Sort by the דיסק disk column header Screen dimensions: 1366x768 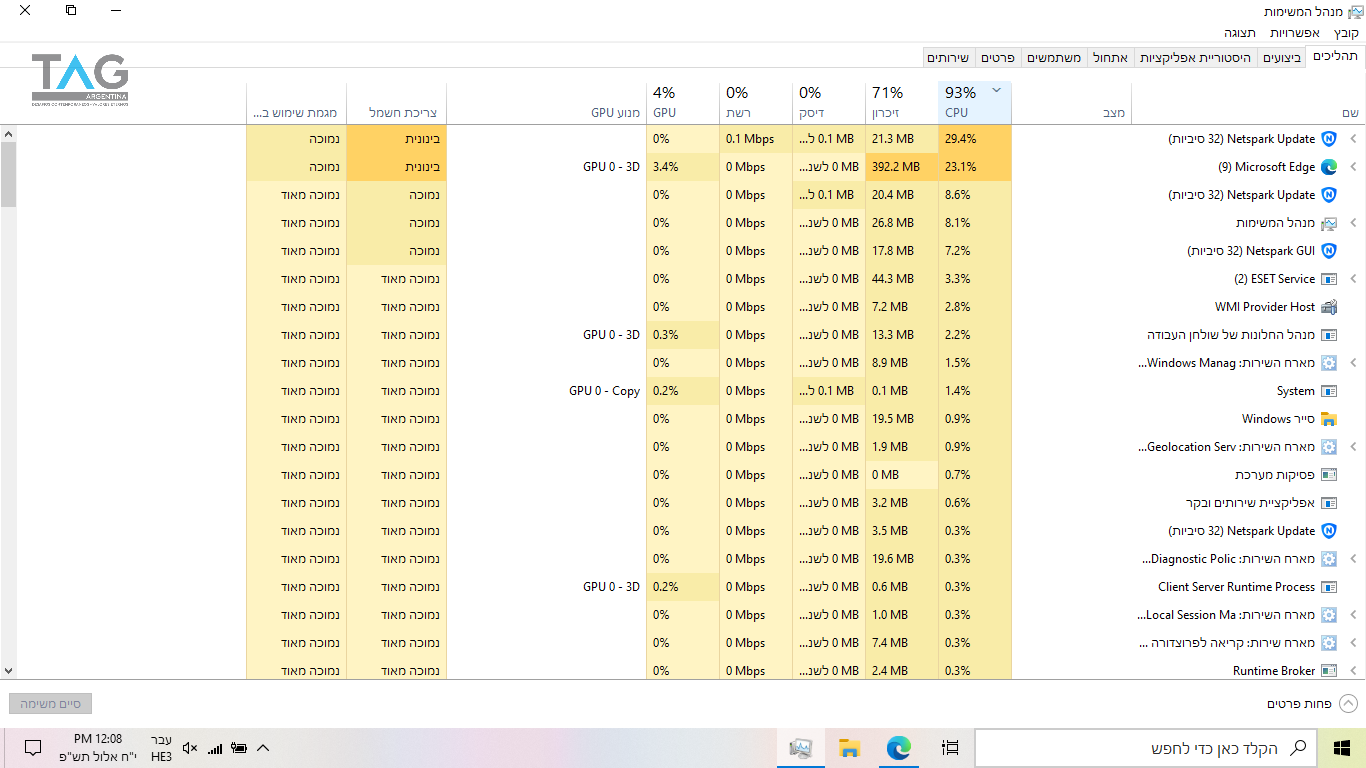[x=828, y=103]
